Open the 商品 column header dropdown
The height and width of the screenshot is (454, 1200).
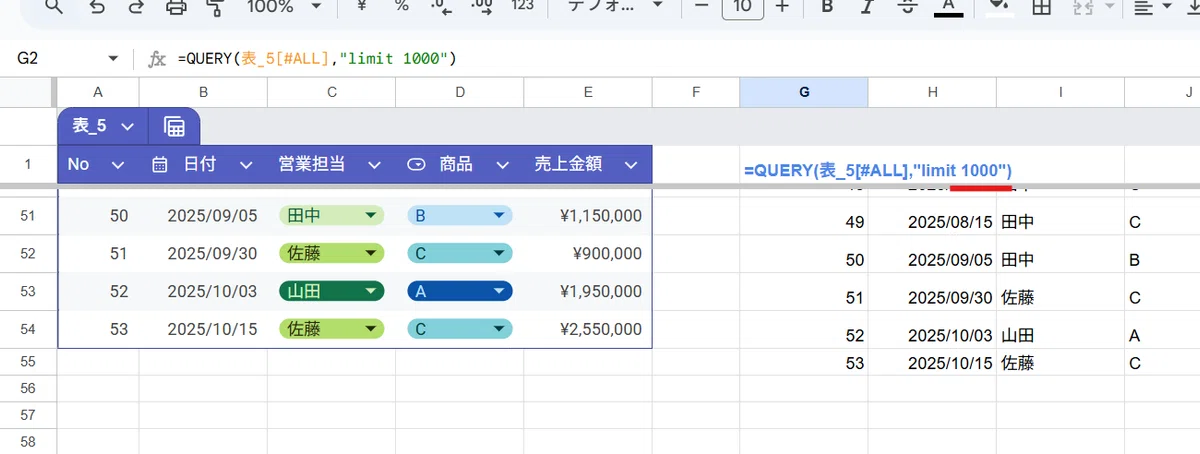tap(502, 165)
